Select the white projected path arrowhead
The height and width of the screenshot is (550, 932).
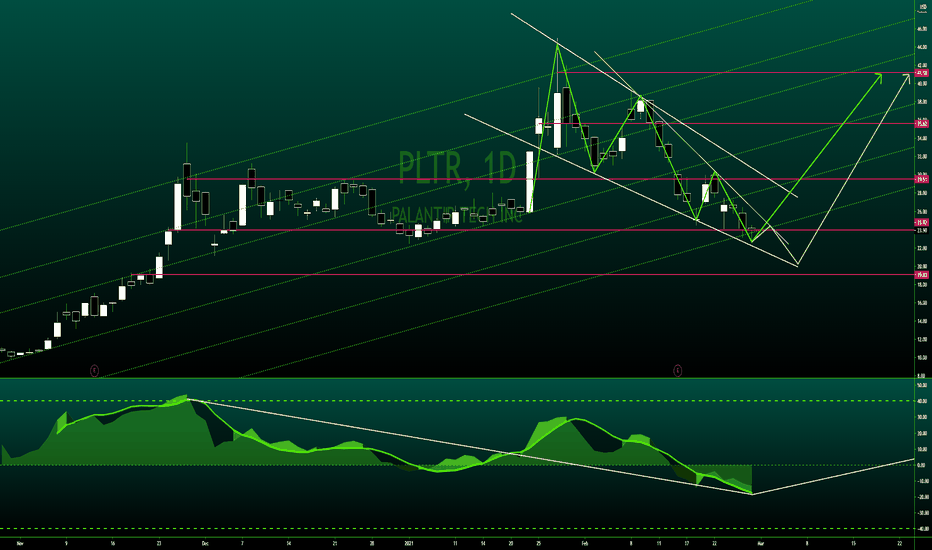[906, 77]
